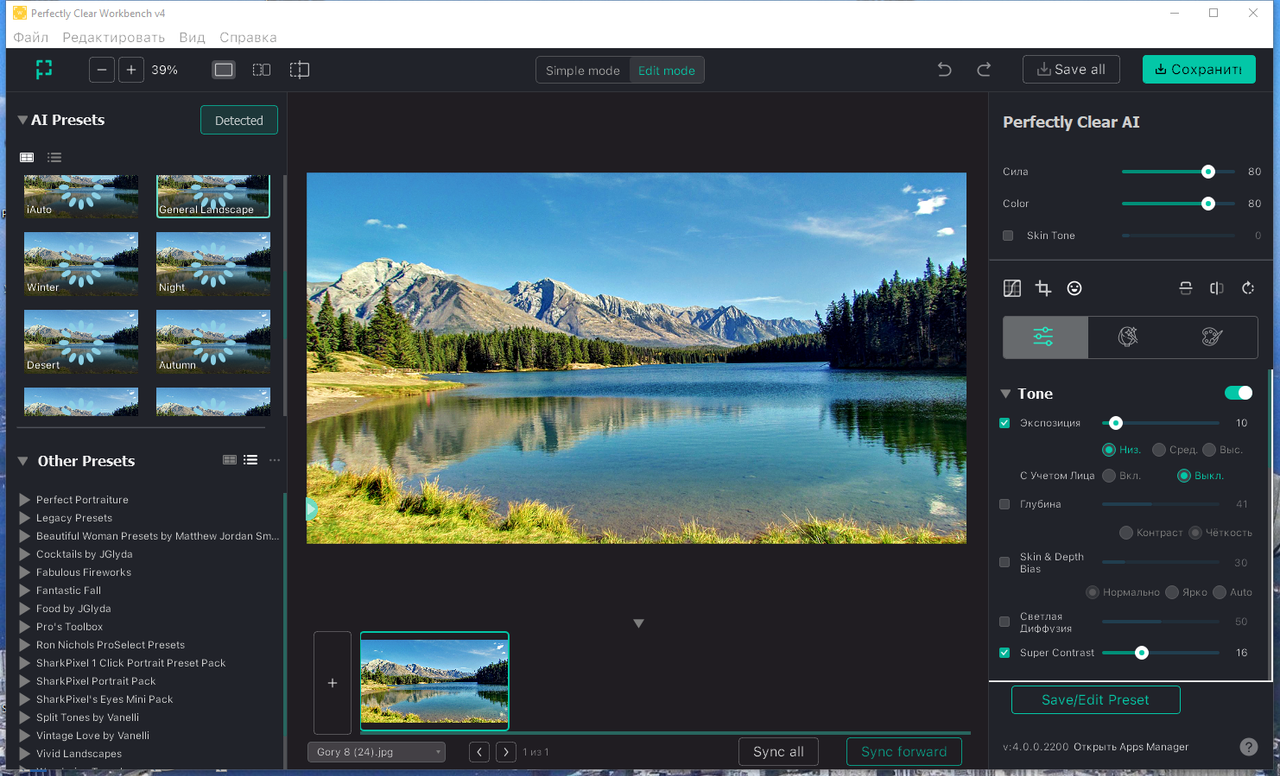Click the fit-to-screen icon in top left
Image resolution: width=1280 pixels, height=776 pixels.
click(x=44, y=69)
